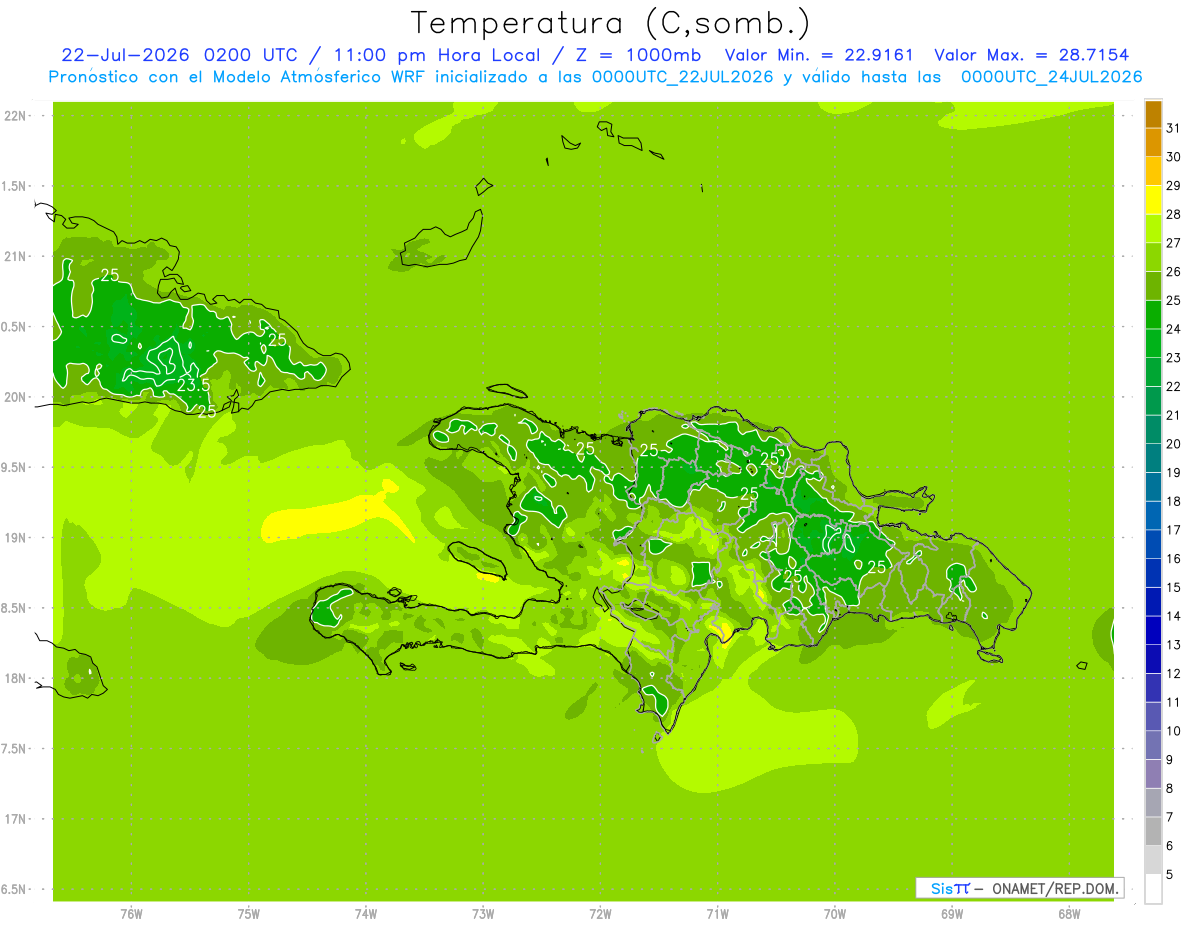
Task: Click the "5" color scale label
Action: coord(1169,874)
